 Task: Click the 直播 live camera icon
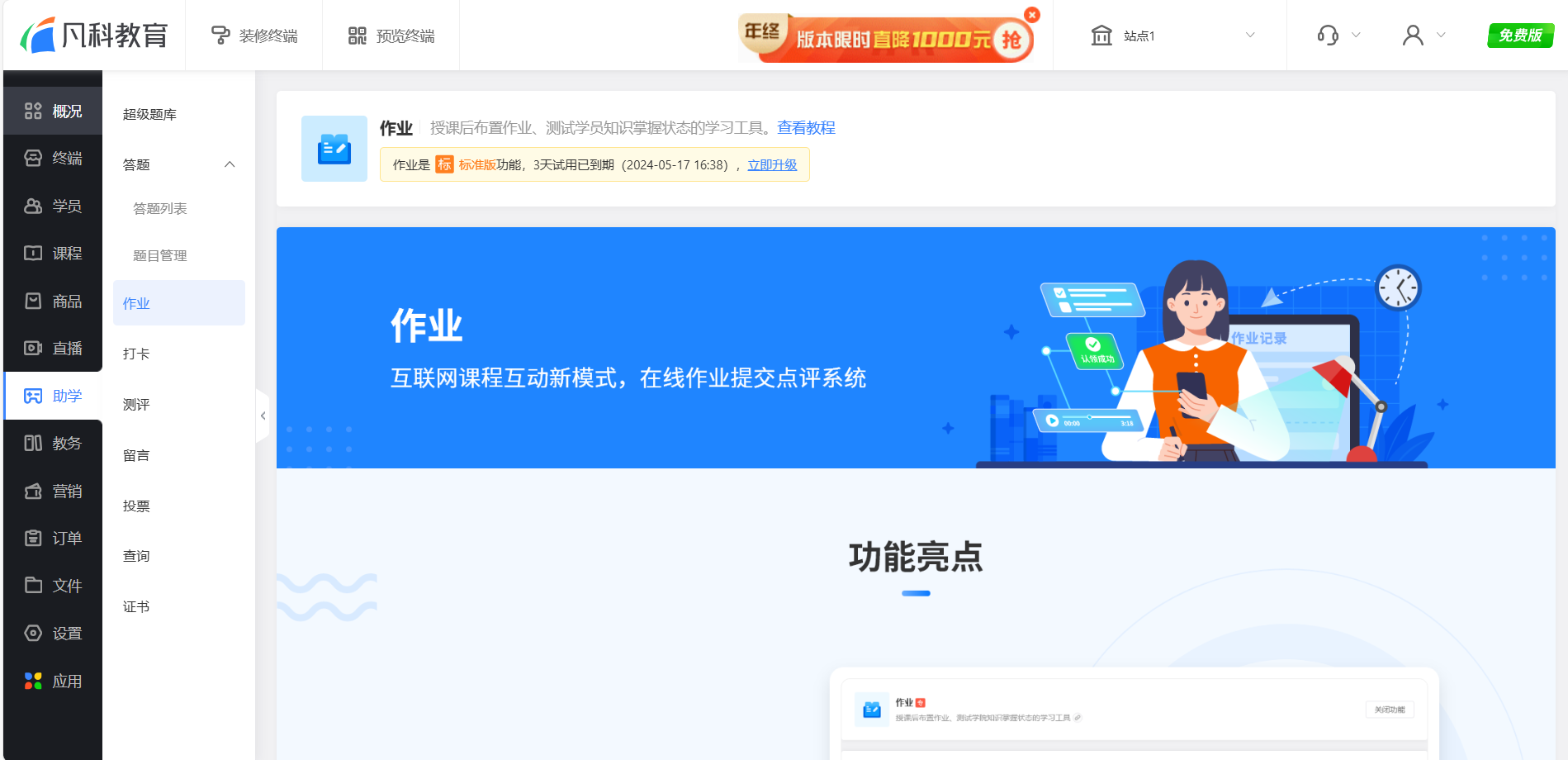[x=33, y=348]
